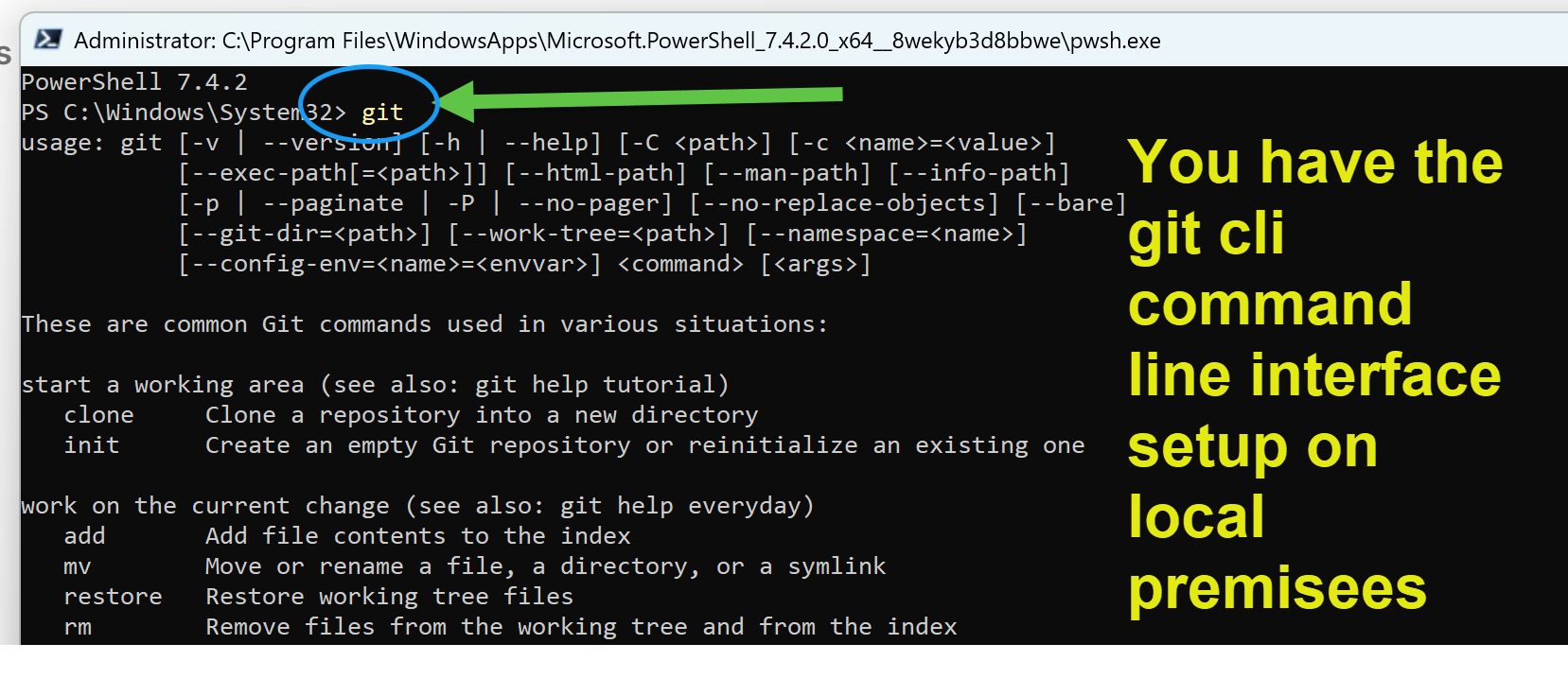The height and width of the screenshot is (696, 1568).
Task: Click the 'git help everyday' text
Action: (680, 506)
